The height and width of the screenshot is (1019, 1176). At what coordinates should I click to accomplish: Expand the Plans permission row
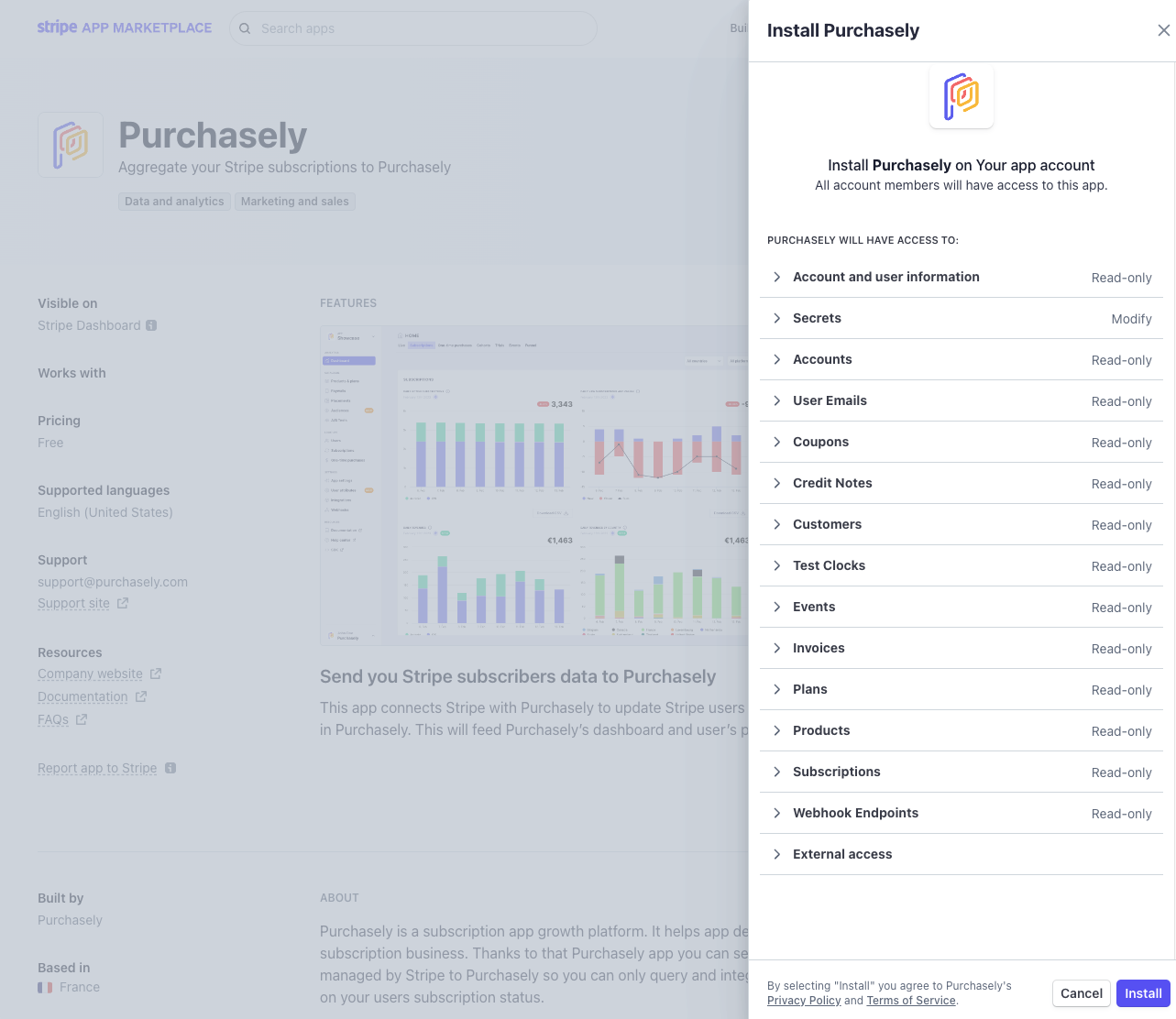click(961, 689)
